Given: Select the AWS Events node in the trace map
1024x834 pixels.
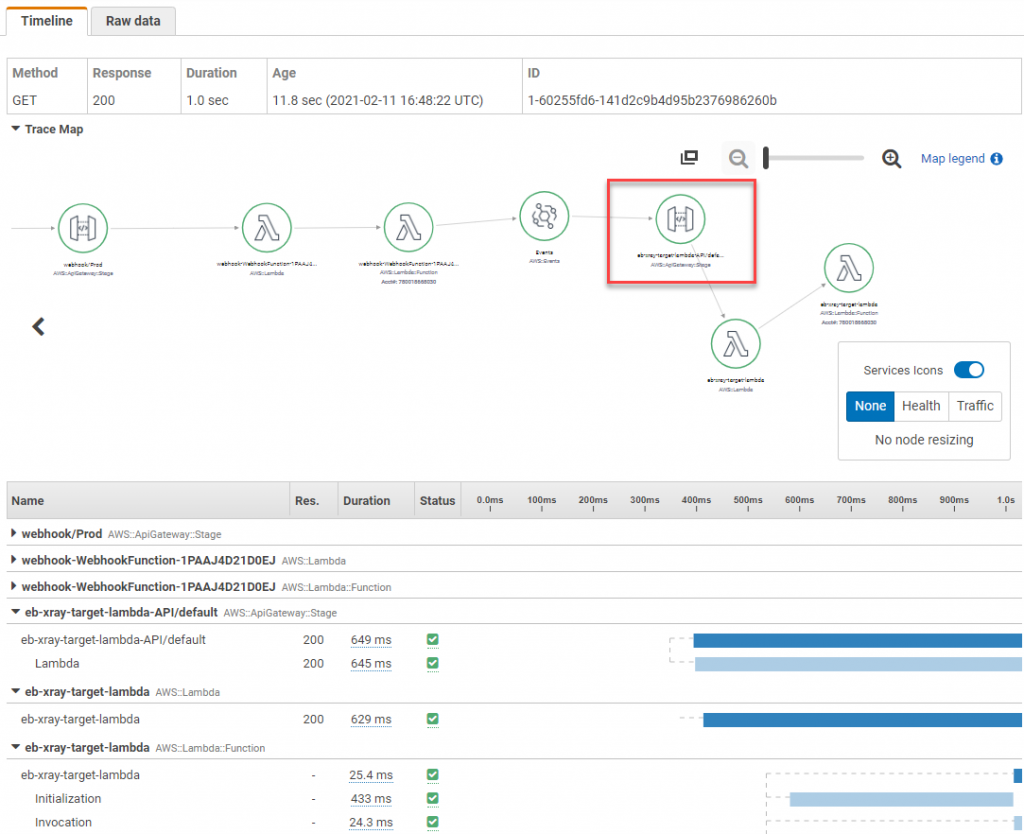Looking at the screenshot, I should click(544, 215).
